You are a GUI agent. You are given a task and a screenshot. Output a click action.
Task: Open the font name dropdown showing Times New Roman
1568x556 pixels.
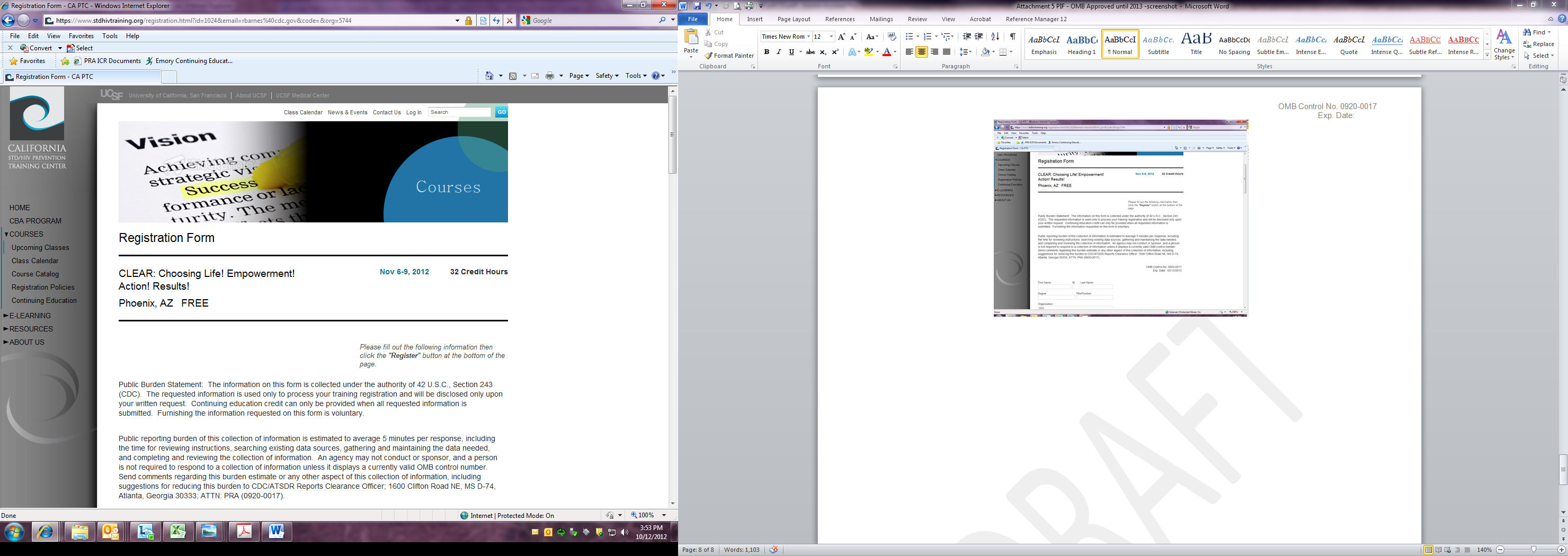click(x=808, y=37)
